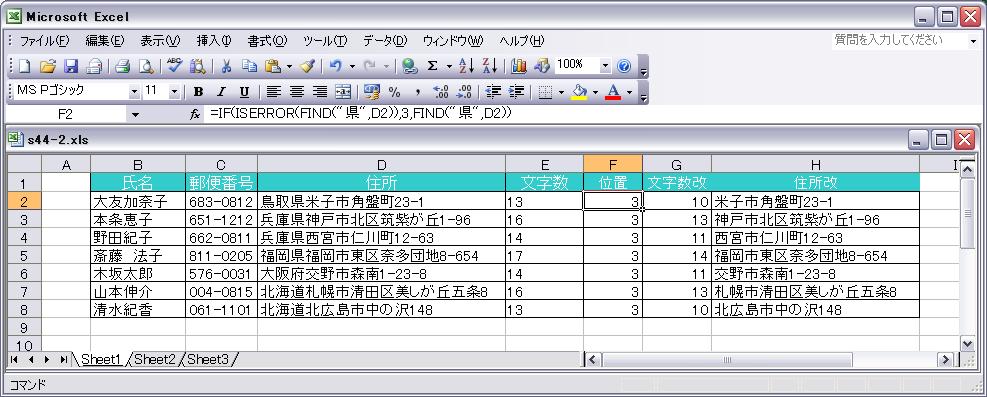
Task: Click the Paste clipboard icon
Action: (x=273, y=65)
